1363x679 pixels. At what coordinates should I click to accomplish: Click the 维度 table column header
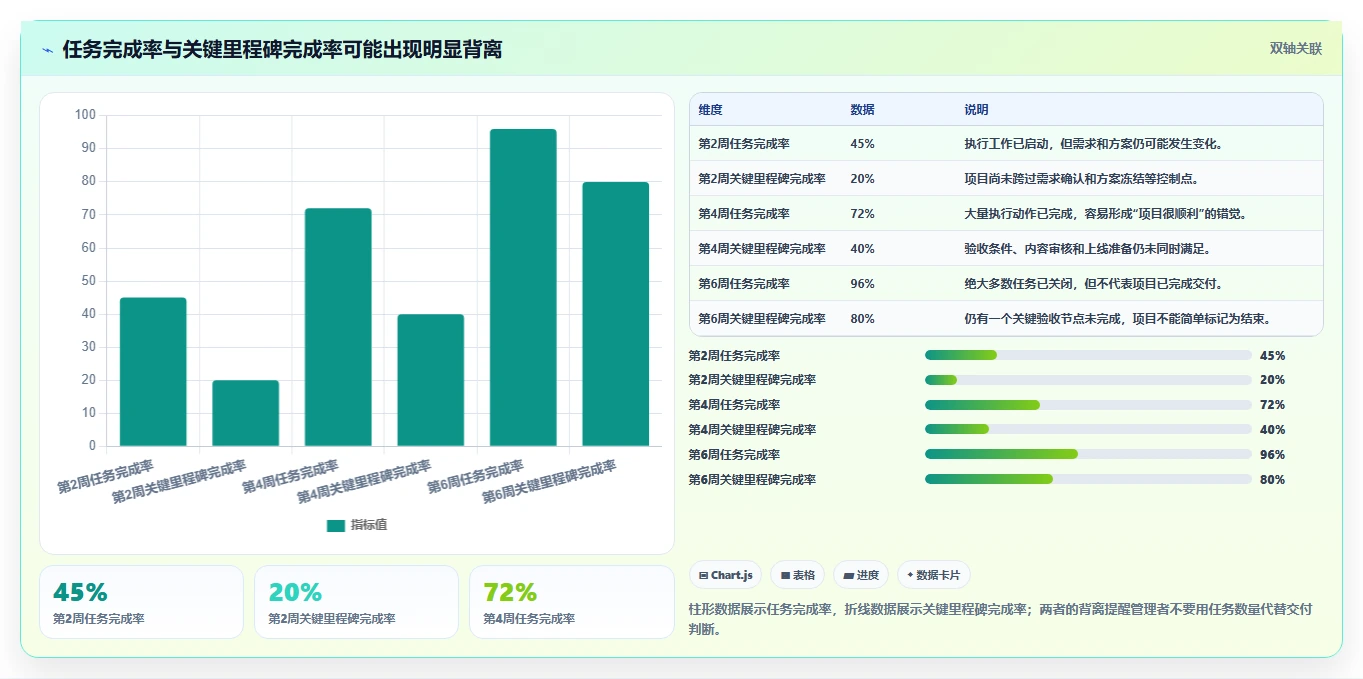pyautogui.click(x=710, y=110)
